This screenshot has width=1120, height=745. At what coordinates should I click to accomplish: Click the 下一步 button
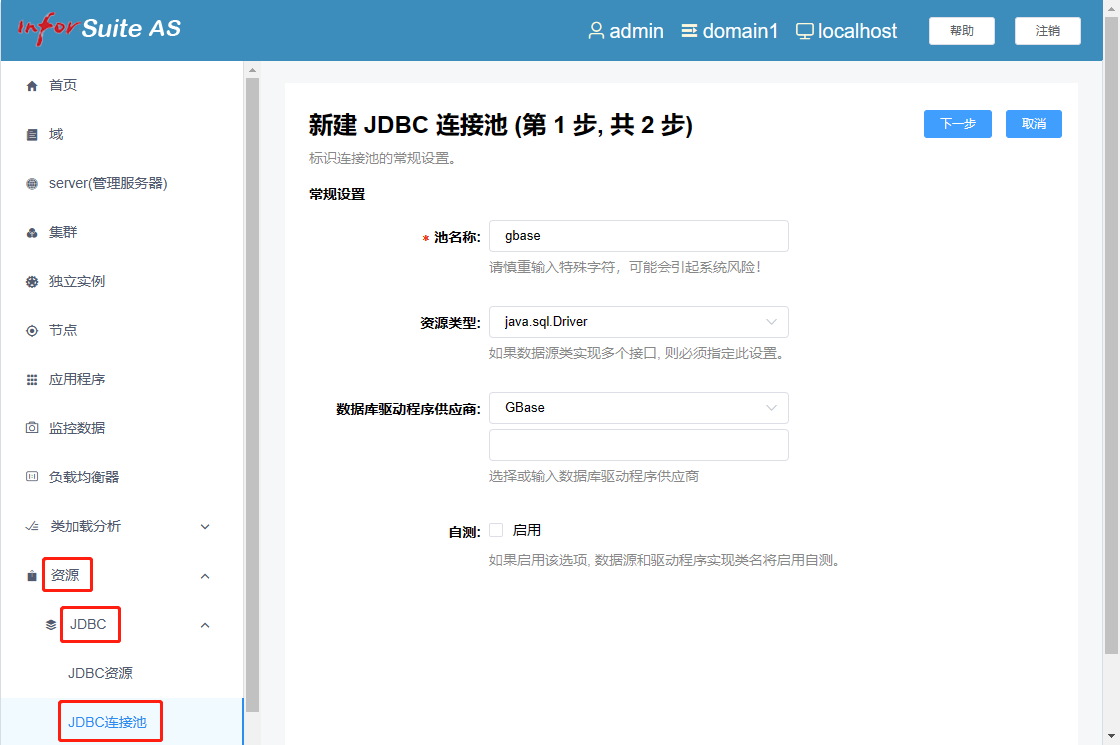tap(957, 124)
